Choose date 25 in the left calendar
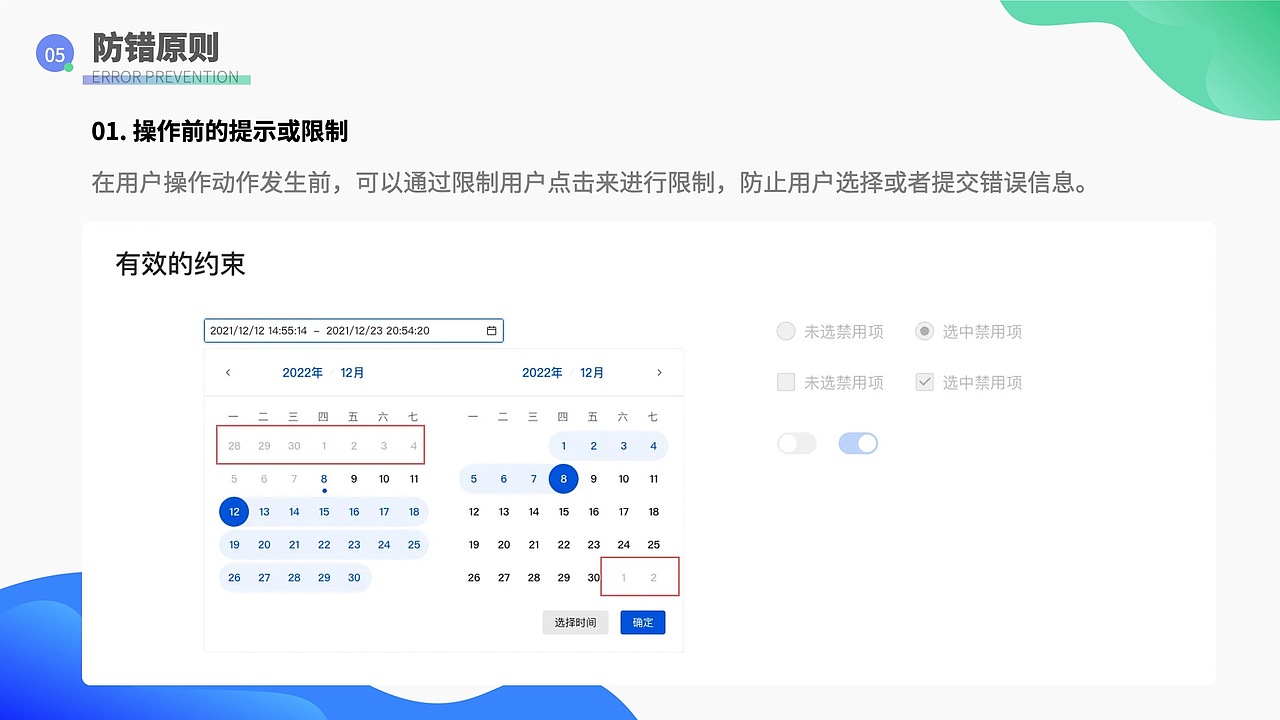Screen dimensions: 1280x720 414,545
